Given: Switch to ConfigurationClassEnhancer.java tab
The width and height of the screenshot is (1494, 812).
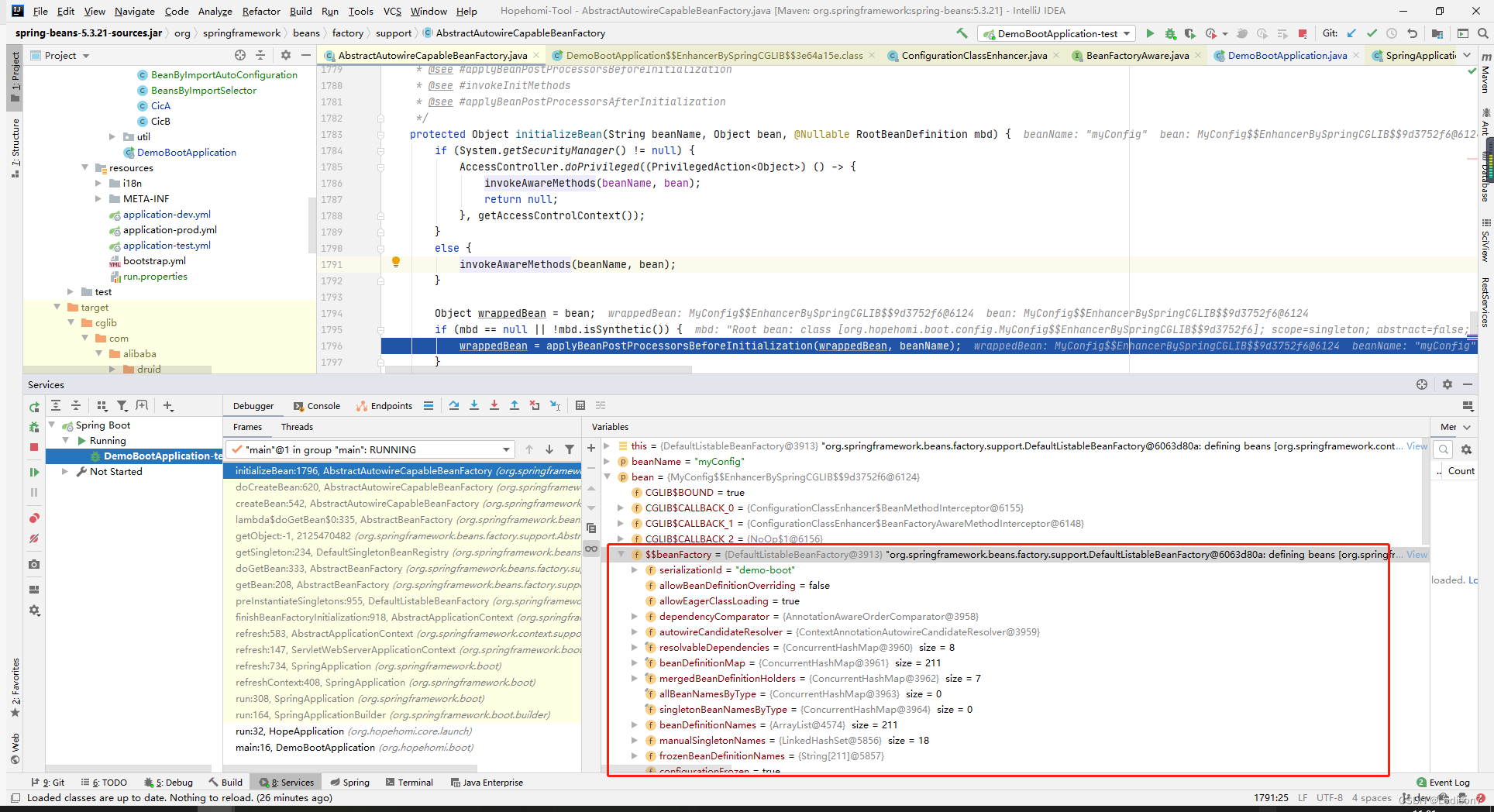Looking at the screenshot, I should (973, 55).
